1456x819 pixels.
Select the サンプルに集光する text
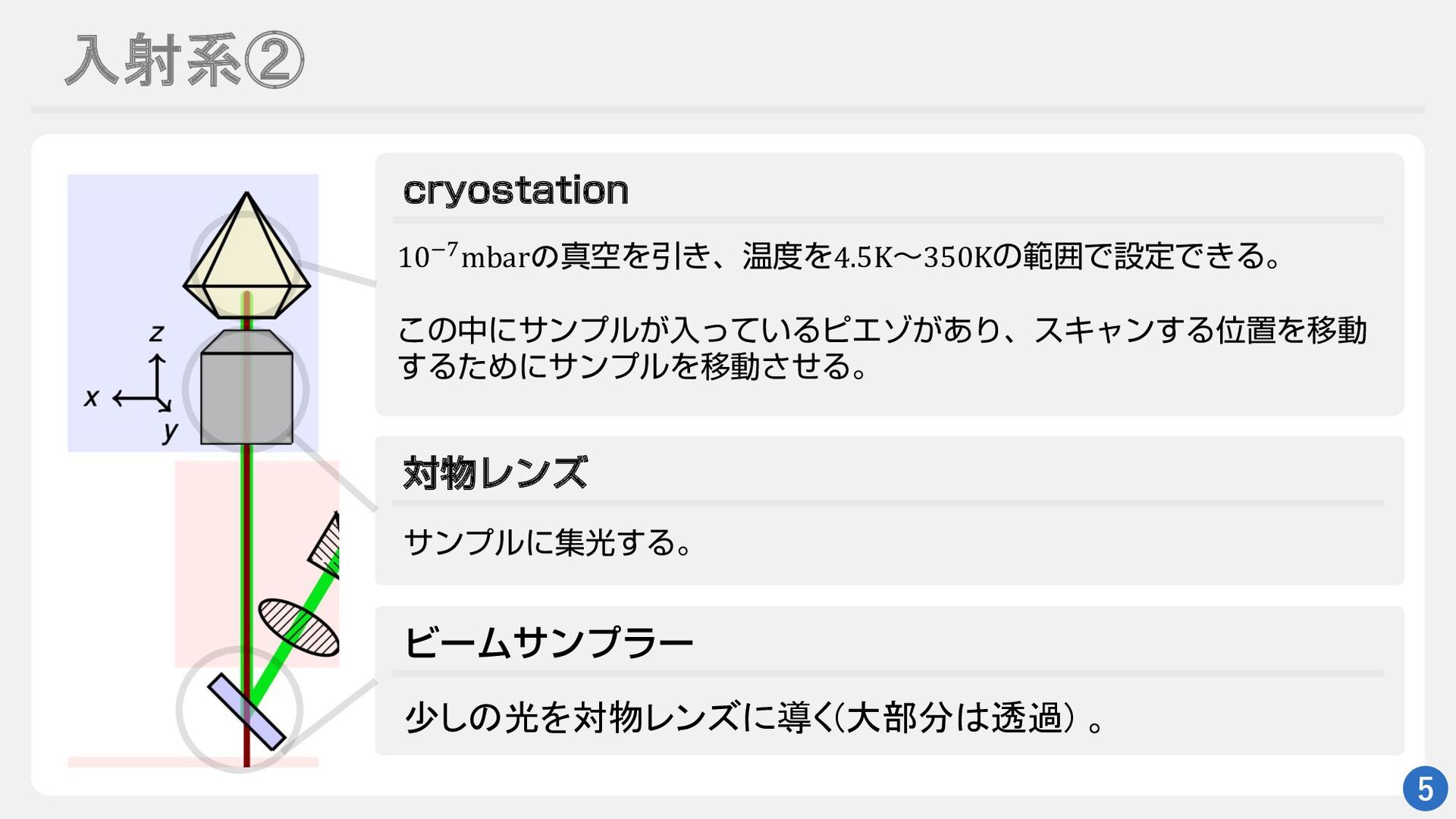548,543
